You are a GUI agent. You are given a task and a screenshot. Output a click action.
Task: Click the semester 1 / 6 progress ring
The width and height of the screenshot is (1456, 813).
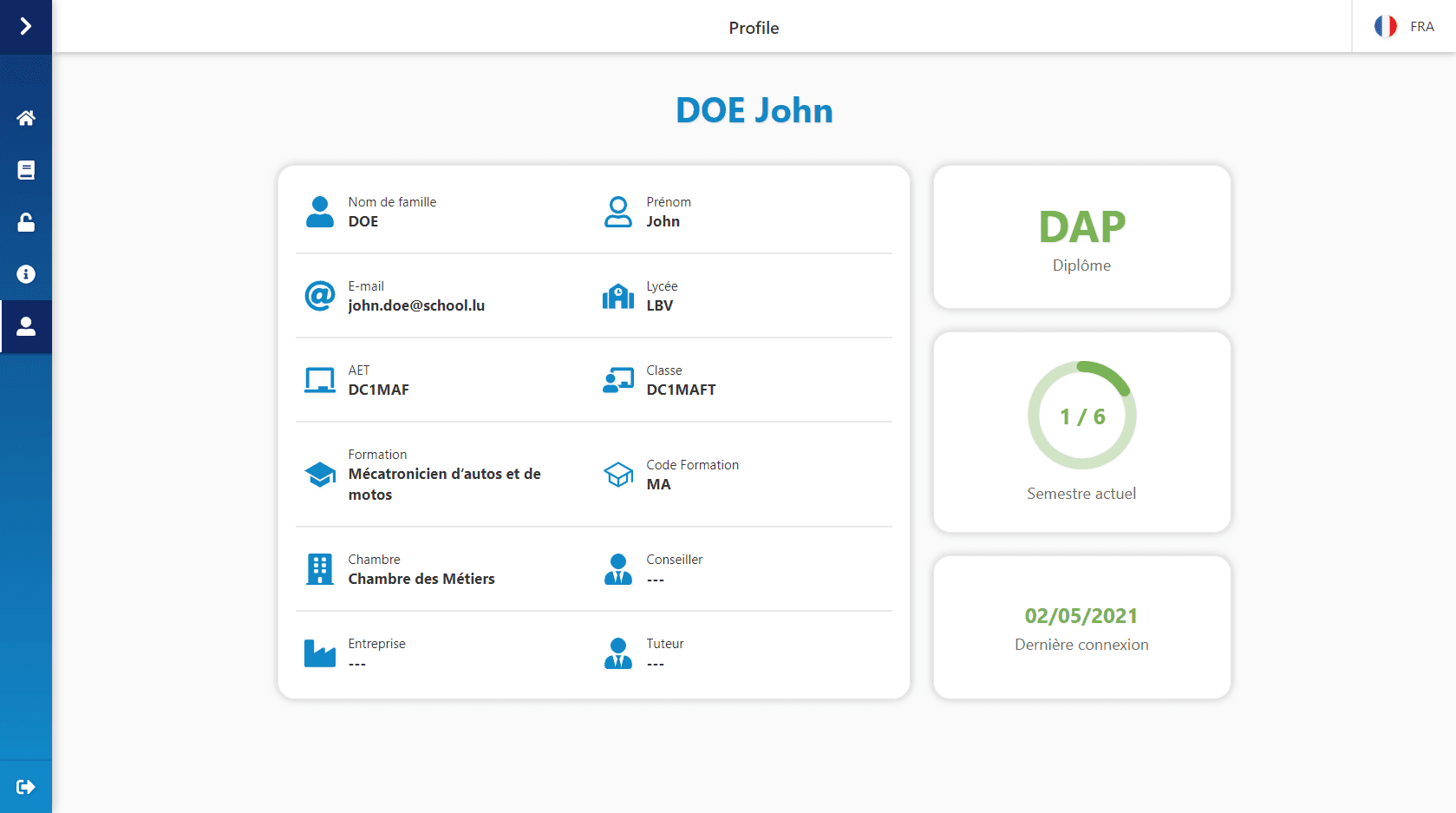[x=1081, y=416]
